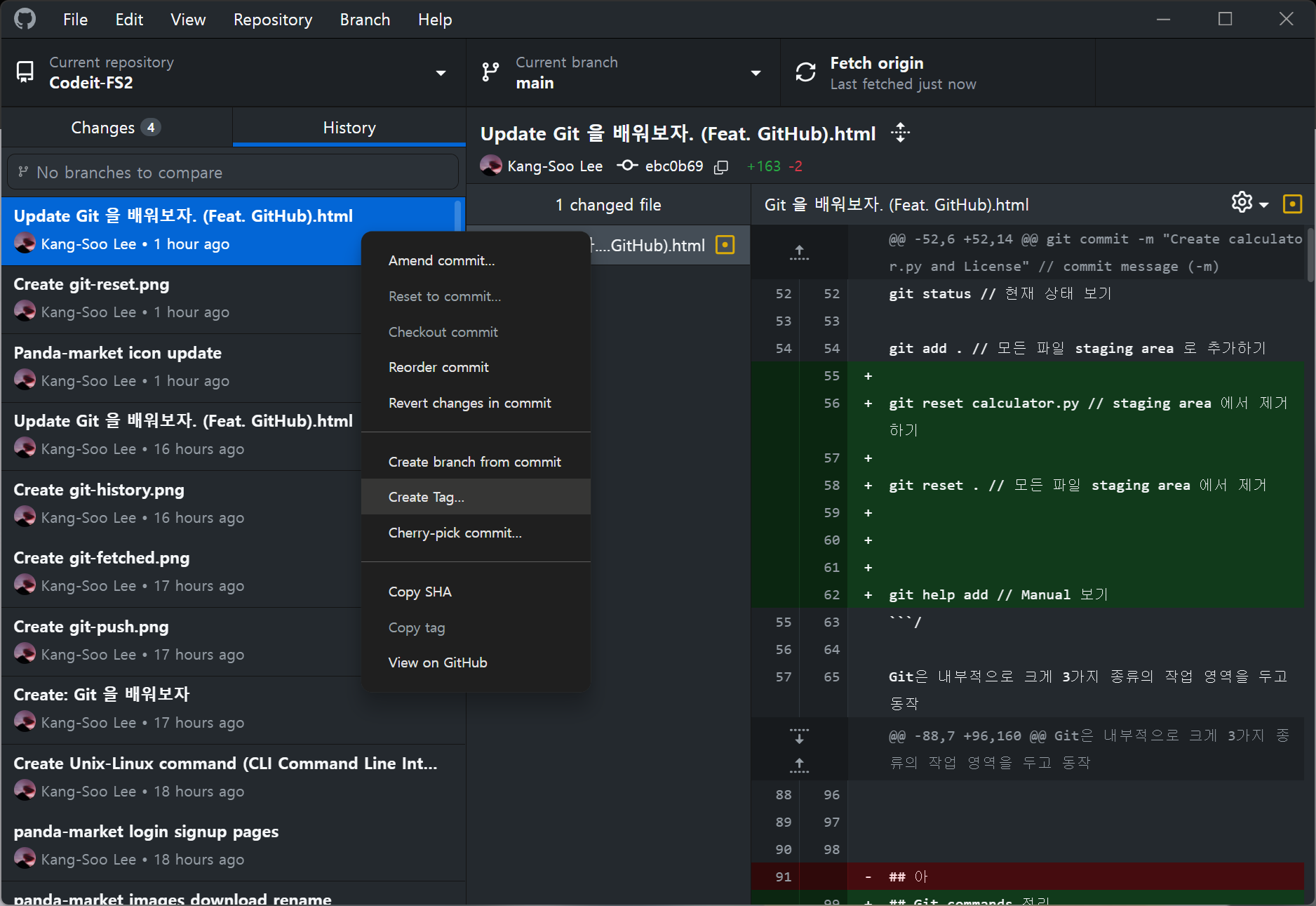Click avatar on Panda-market icon update commit
The height and width of the screenshot is (906, 1316).
(x=25, y=380)
